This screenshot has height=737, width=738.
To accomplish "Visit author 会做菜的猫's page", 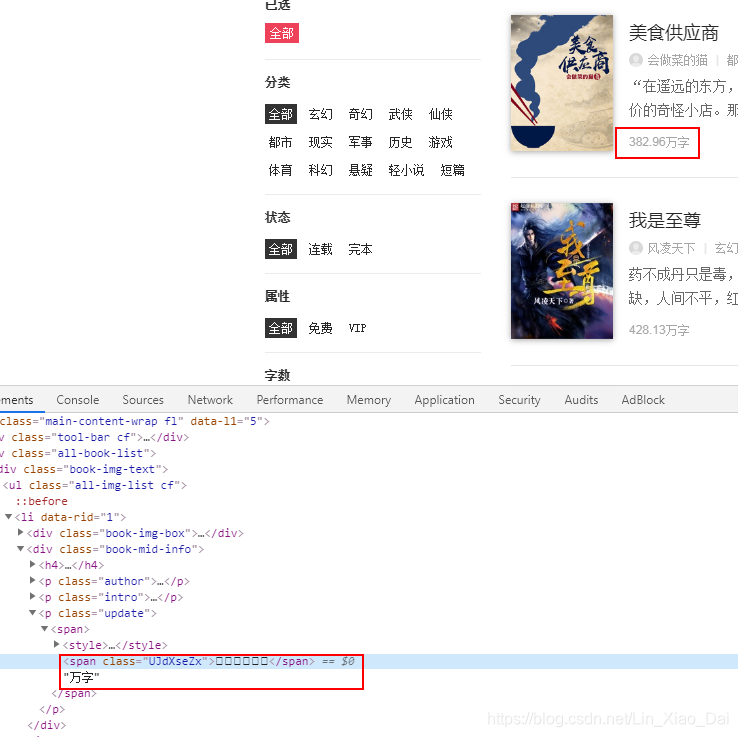I will coord(677,60).
